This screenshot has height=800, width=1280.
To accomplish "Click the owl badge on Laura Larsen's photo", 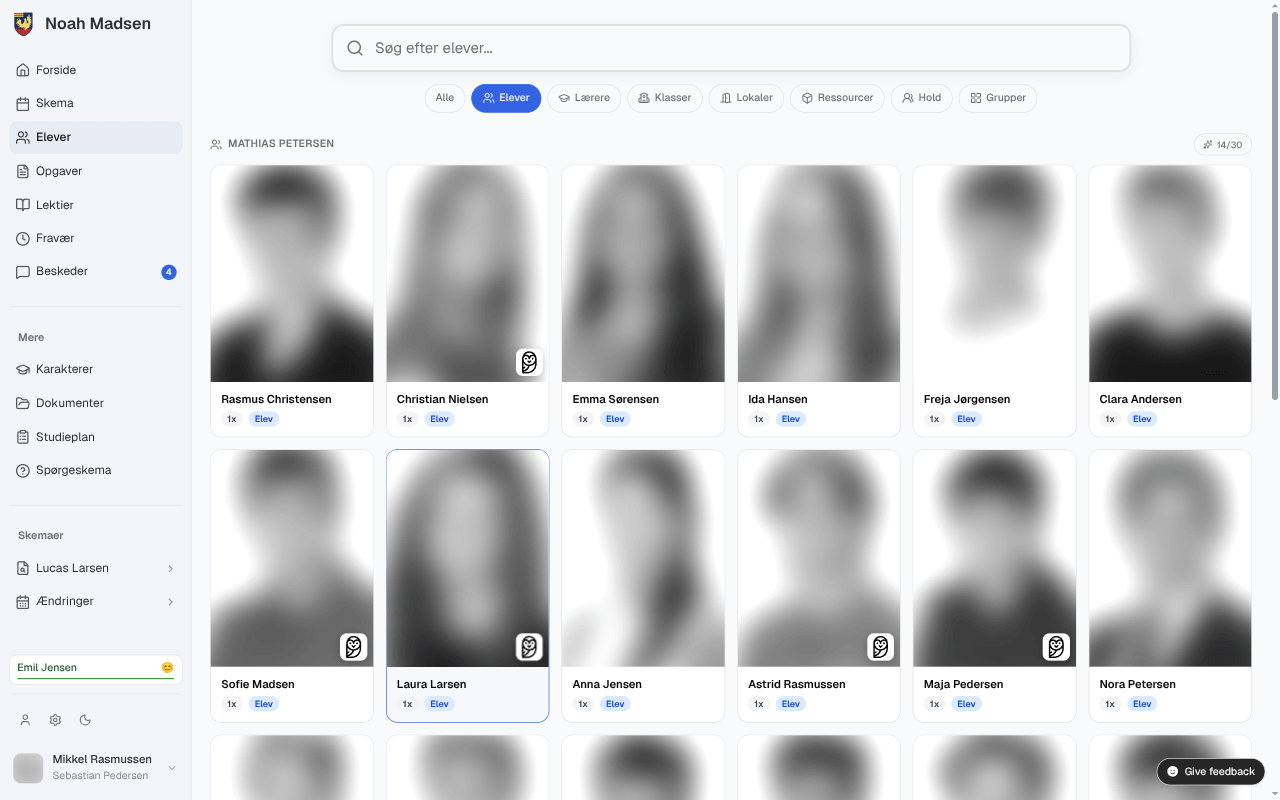I will (529, 647).
